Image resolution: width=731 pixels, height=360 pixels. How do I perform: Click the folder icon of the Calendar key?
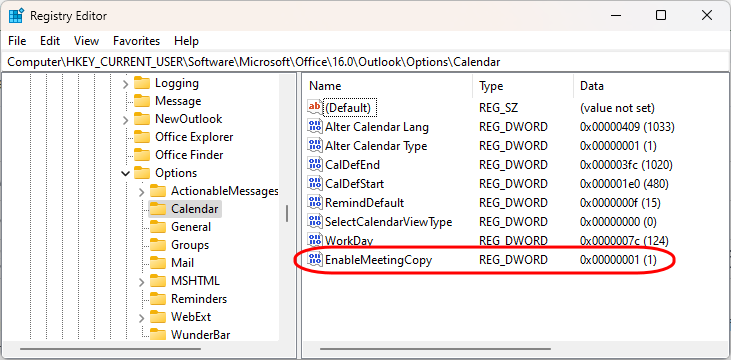pyautogui.click(x=158, y=209)
